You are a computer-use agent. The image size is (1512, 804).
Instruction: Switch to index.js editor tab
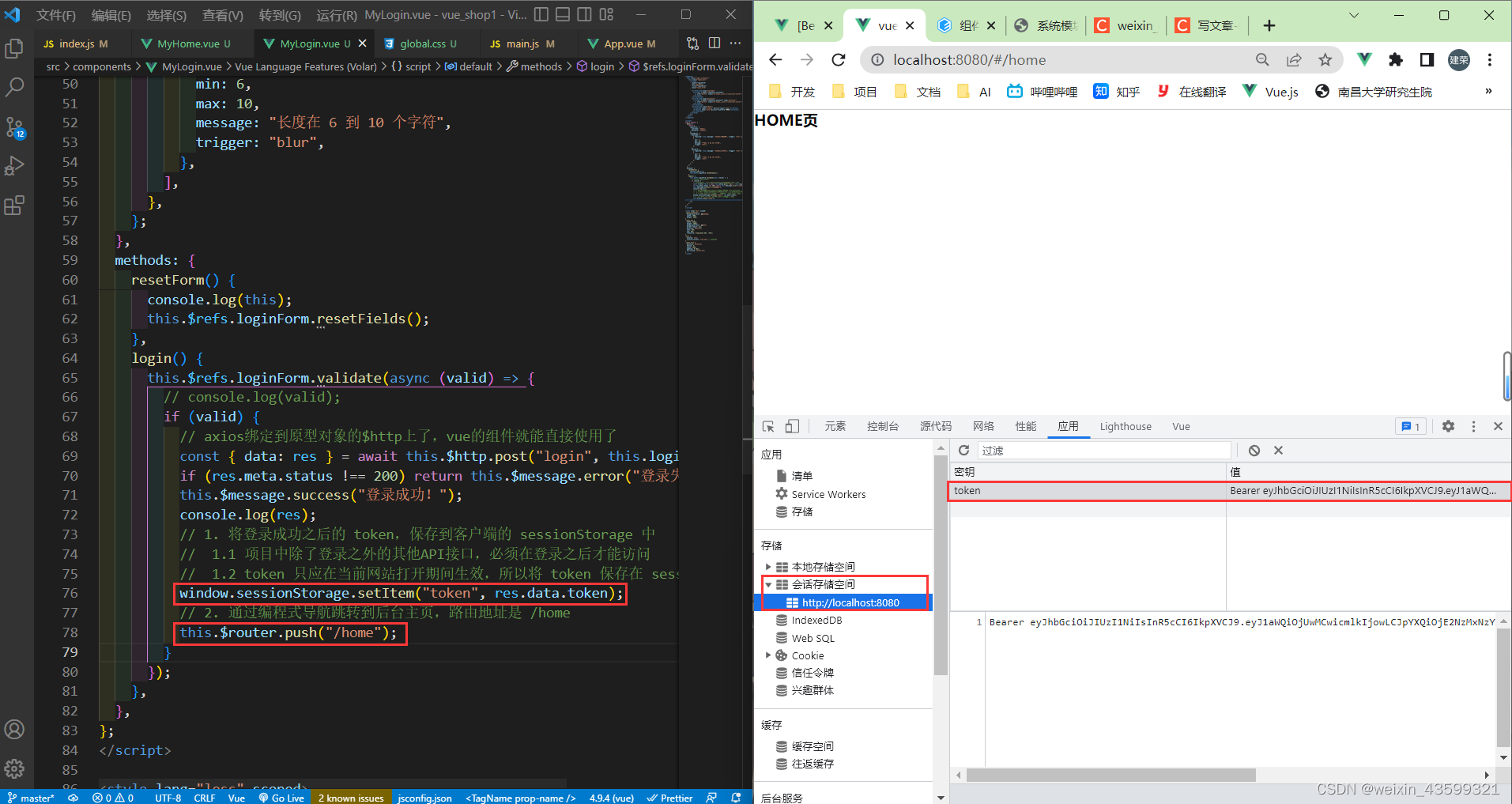[77, 43]
